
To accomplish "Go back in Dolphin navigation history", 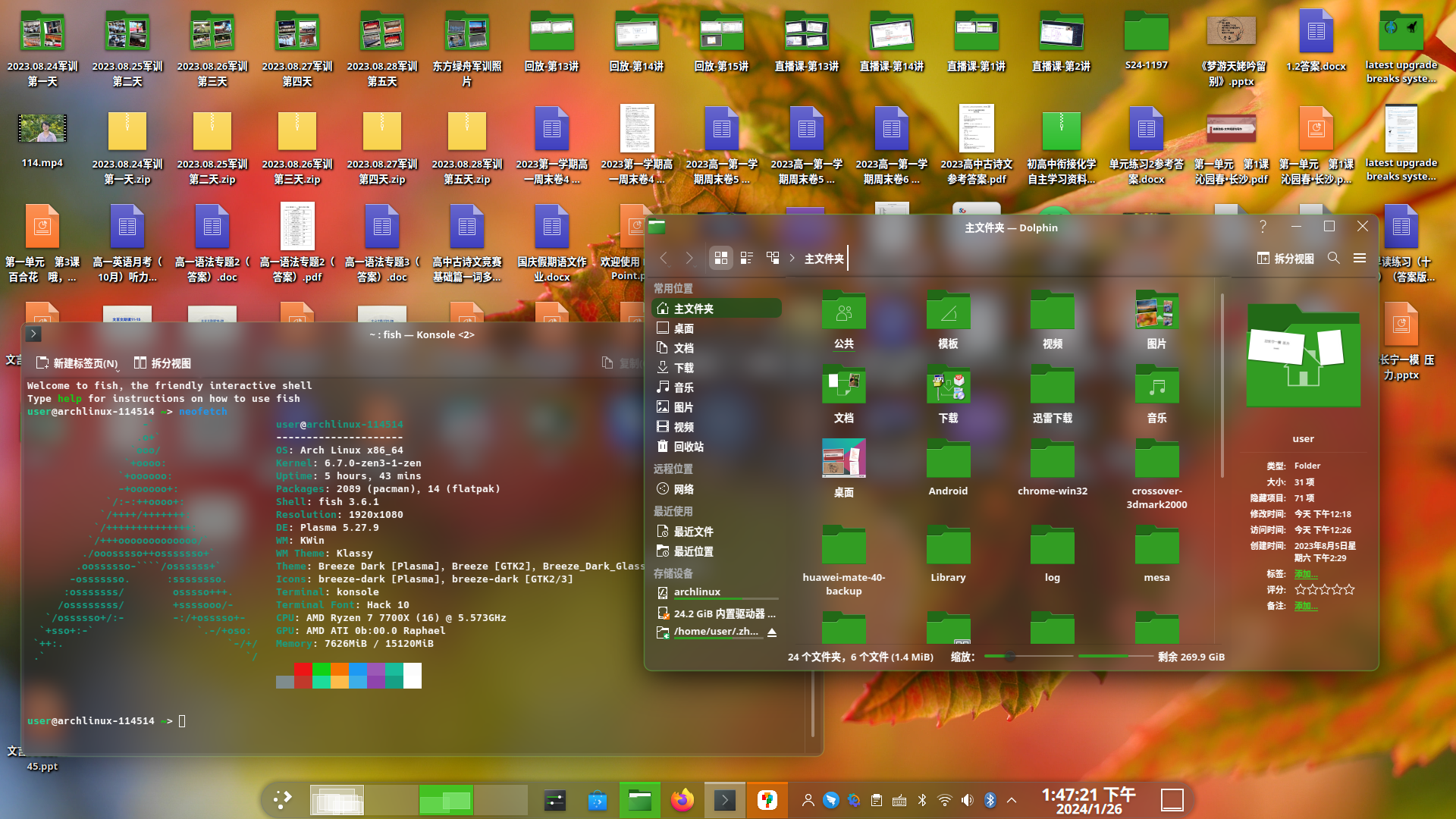I will coord(664,259).
